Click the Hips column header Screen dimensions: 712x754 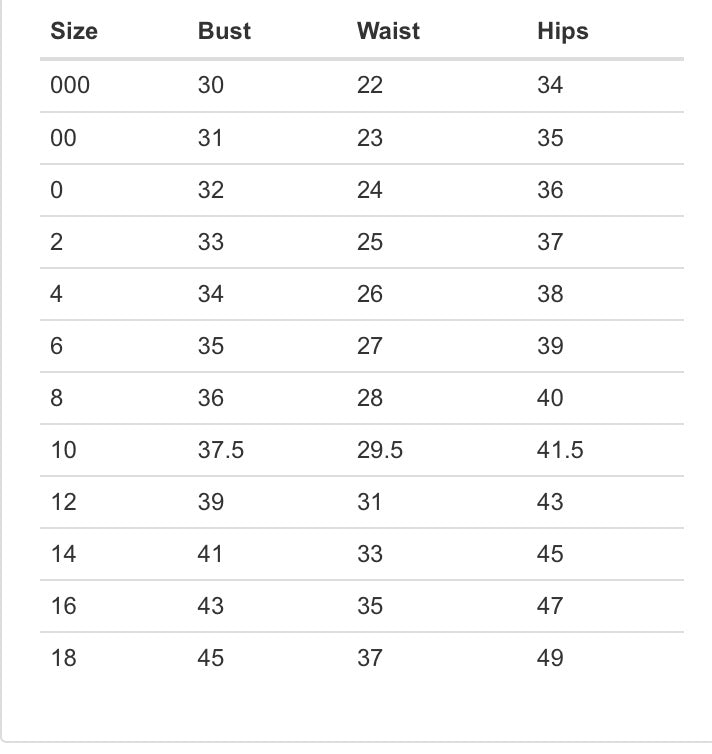562,31
